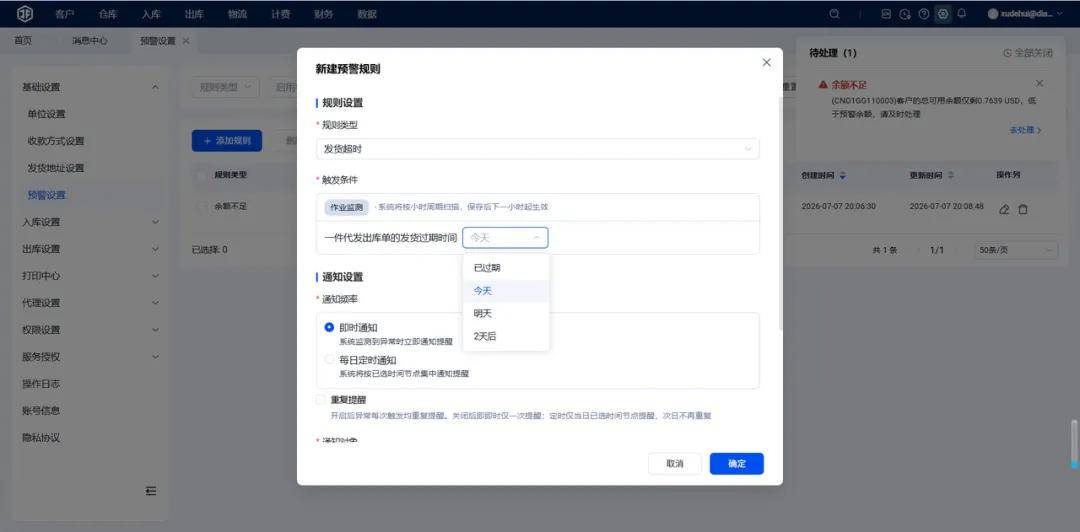Open the 仓库 top menu
Screen dimensions: 1080x532
click(x=108, y=14)
